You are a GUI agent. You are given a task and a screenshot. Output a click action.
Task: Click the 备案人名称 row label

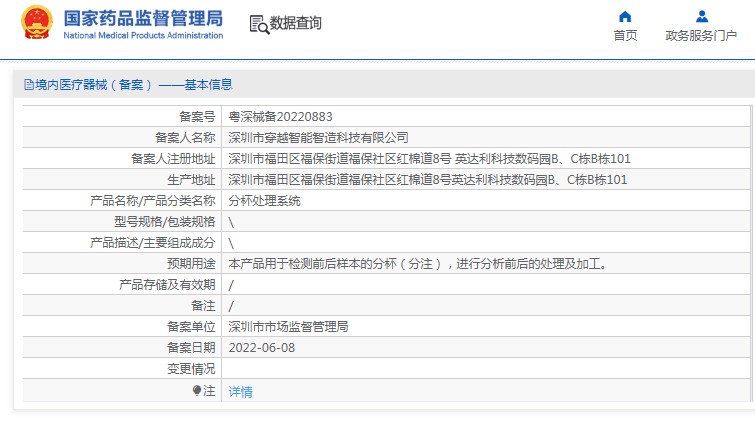pos(185,138)
